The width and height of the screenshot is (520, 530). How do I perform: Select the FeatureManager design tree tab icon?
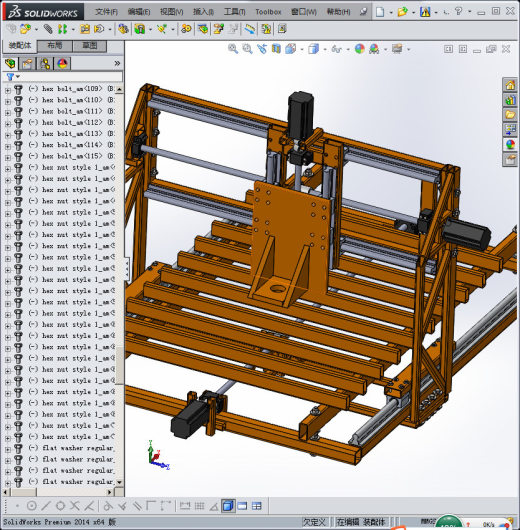point(10,64)
